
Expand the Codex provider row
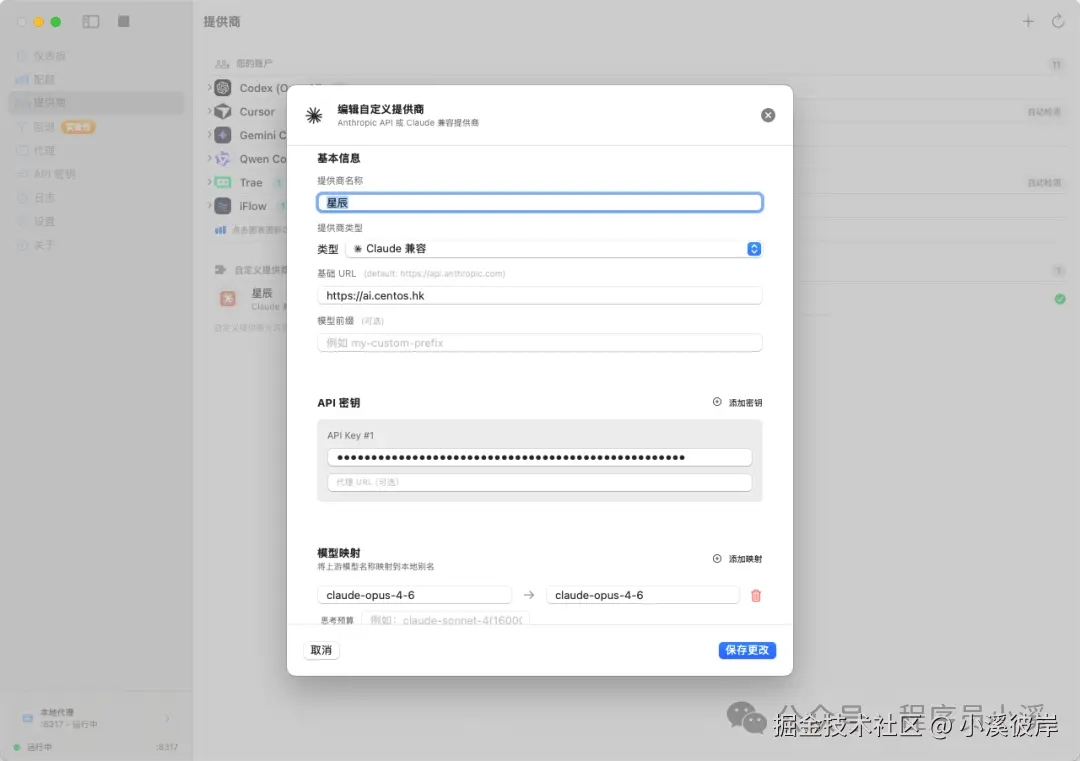(x=209, y=87)
